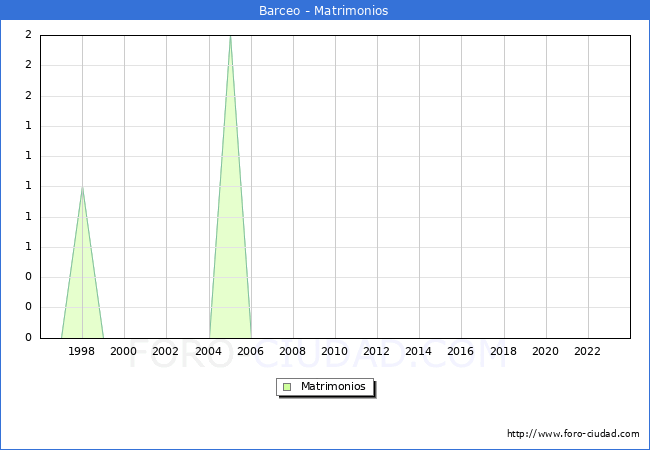Select the 2022 x-axis year label
The width and height of the screenshot is (650, 450).
pyautogui.click(x=587, y=351)
